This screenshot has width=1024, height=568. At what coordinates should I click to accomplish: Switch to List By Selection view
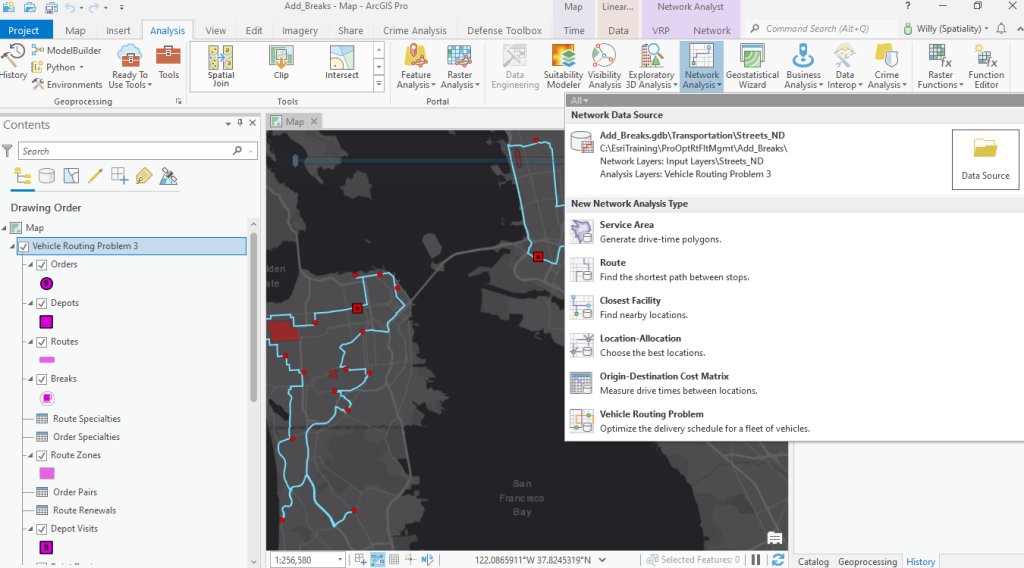pos(71,176)
